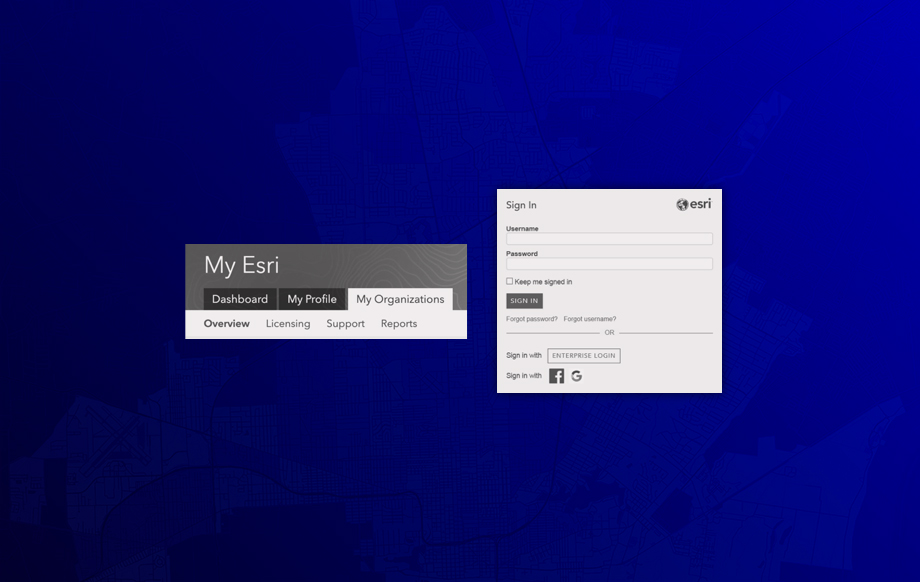The width and height of the screenshot is (920, 582).
Task: Navigate to the Support section
Action: pos(345,324)
